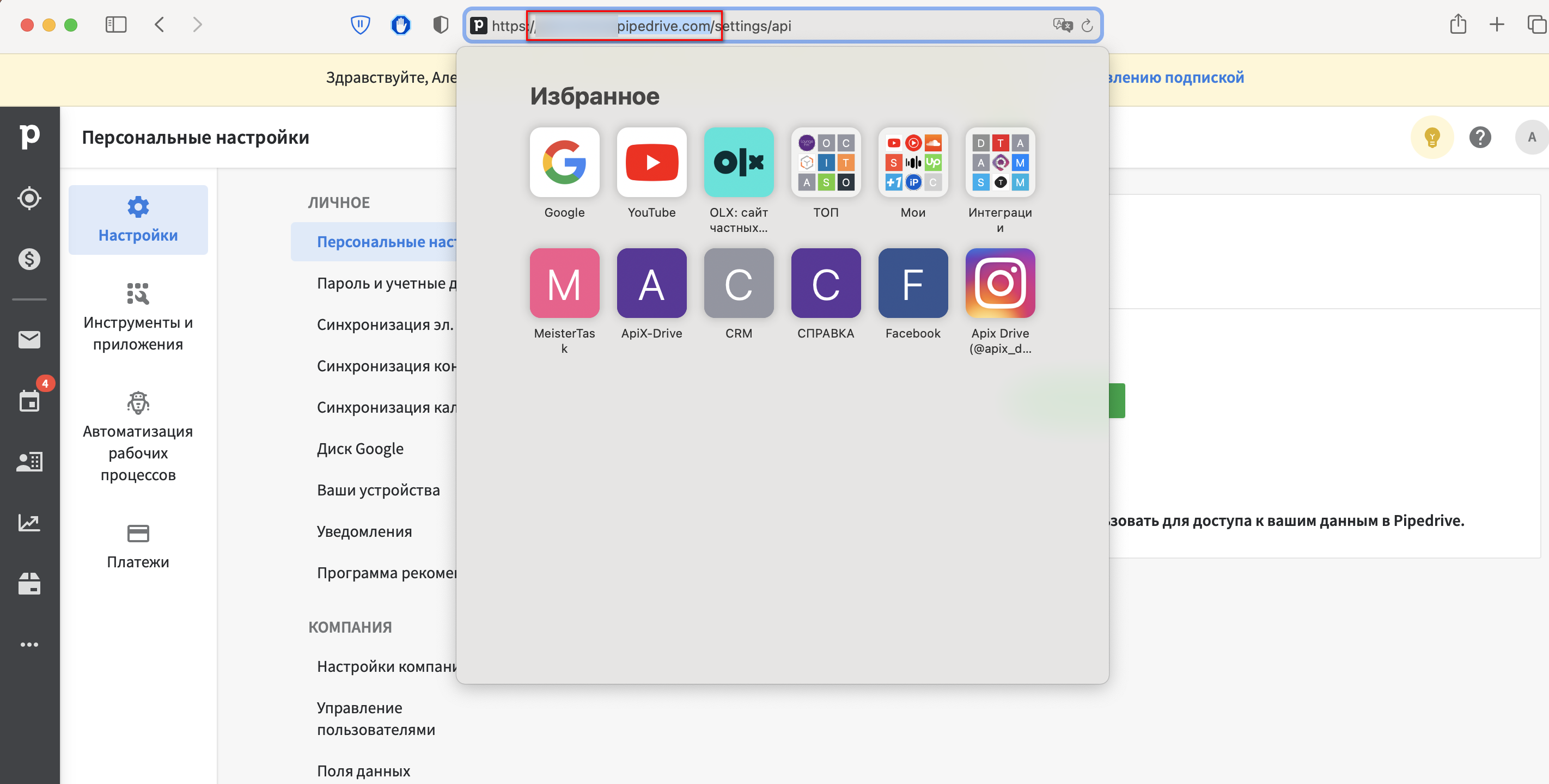Show Safari tab overview

pyautogui.click(x=1537, y=24)
